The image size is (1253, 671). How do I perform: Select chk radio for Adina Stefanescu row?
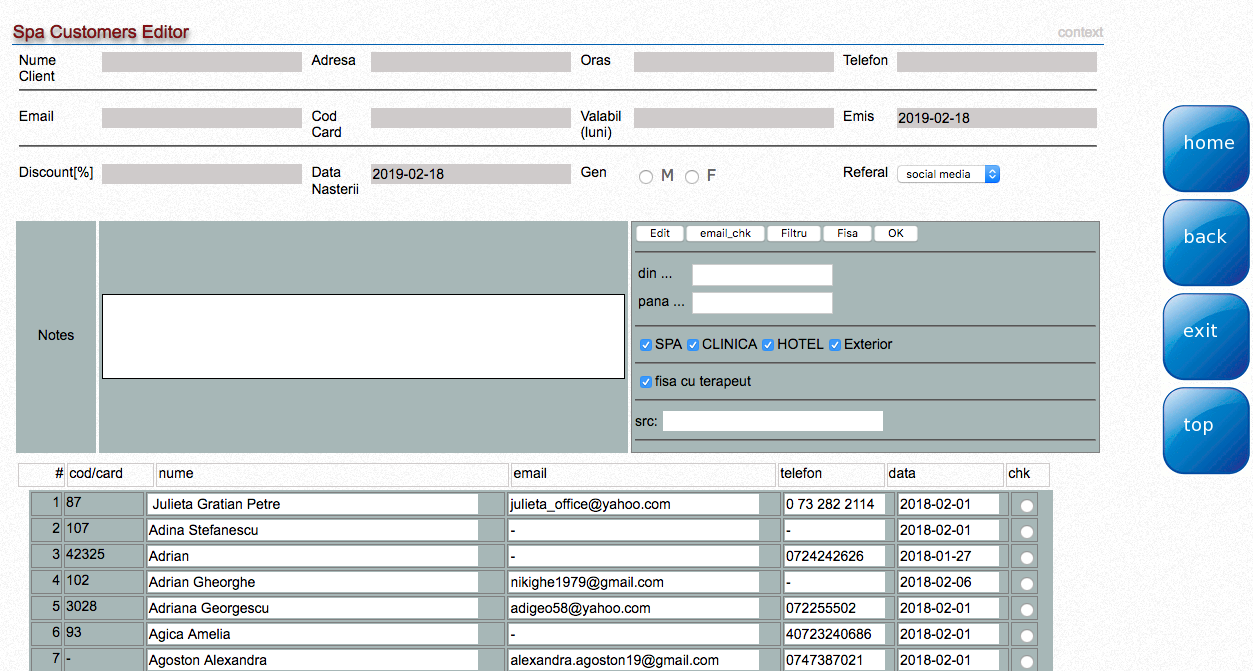1026,532
